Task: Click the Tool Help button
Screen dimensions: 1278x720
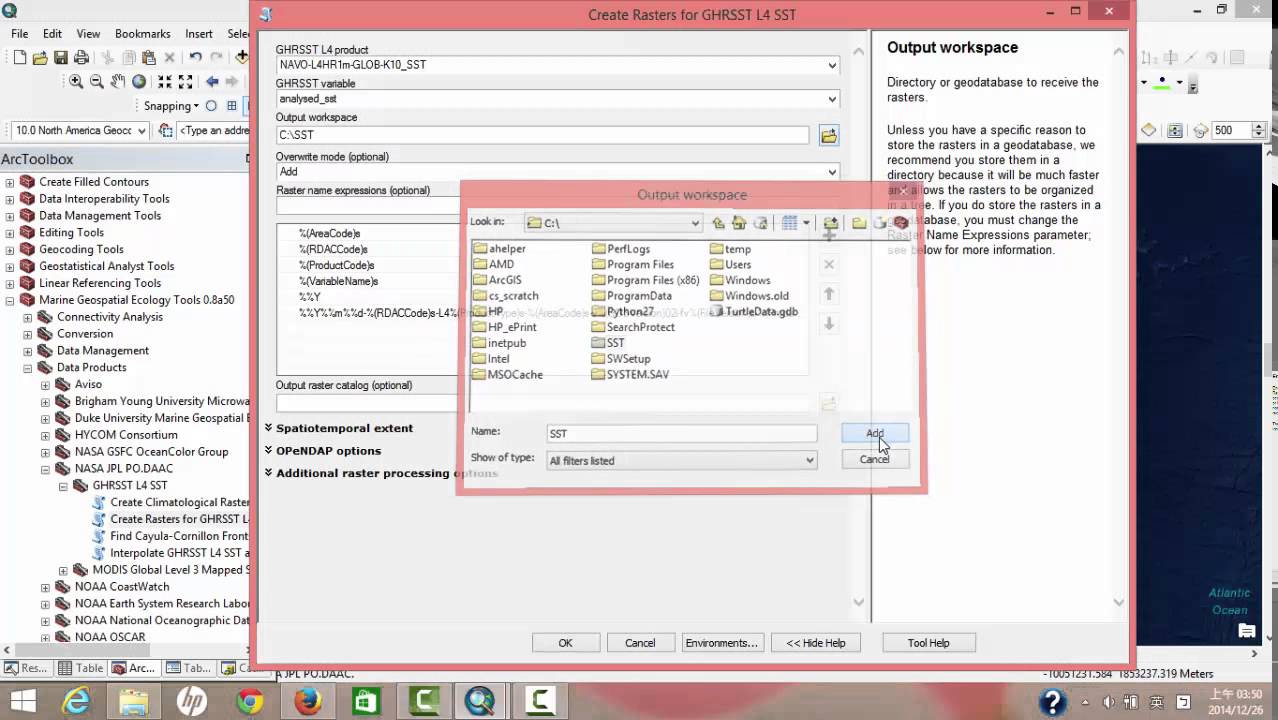Action: (928, 643)
